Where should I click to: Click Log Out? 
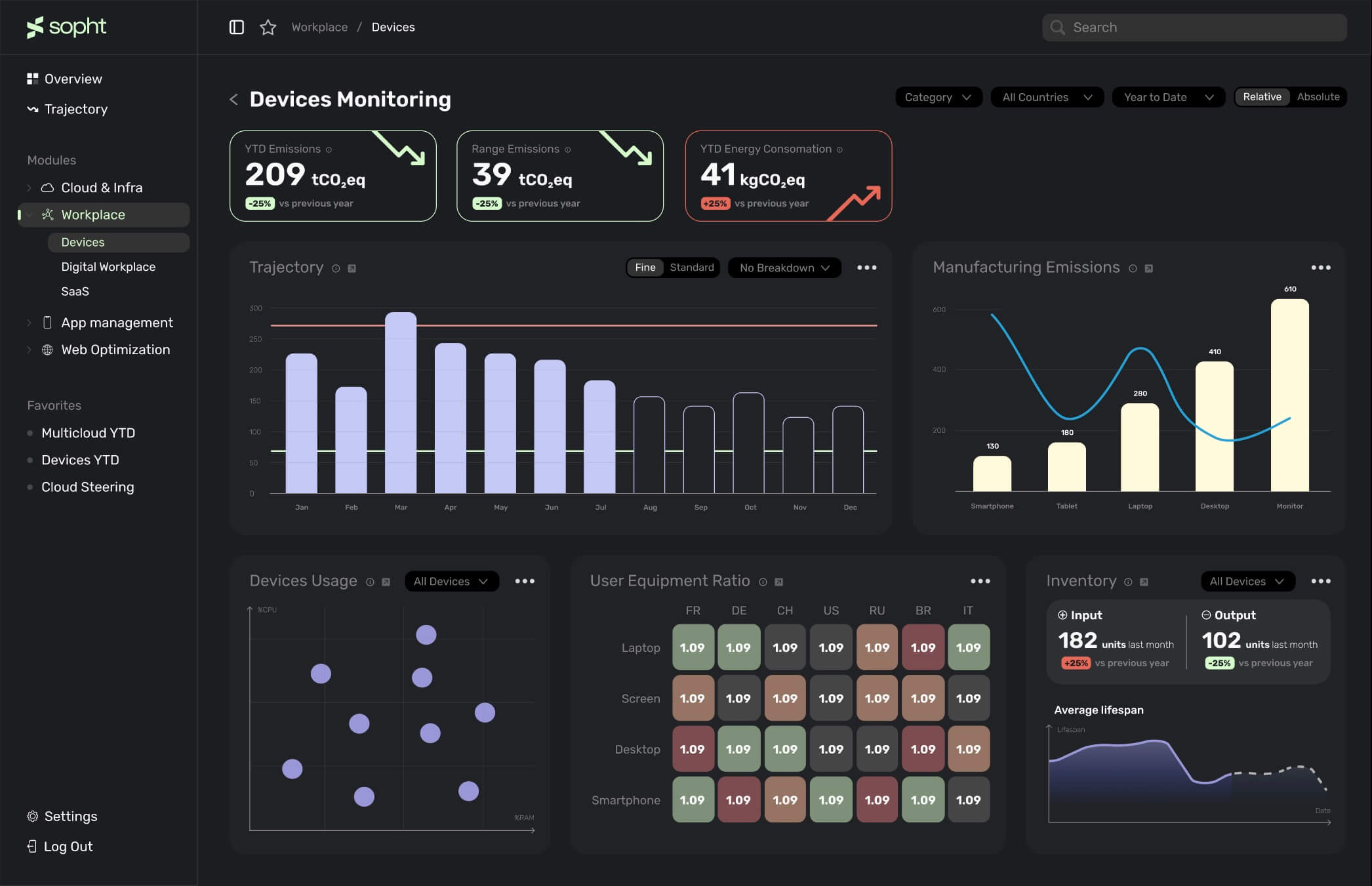click(60, 846)
